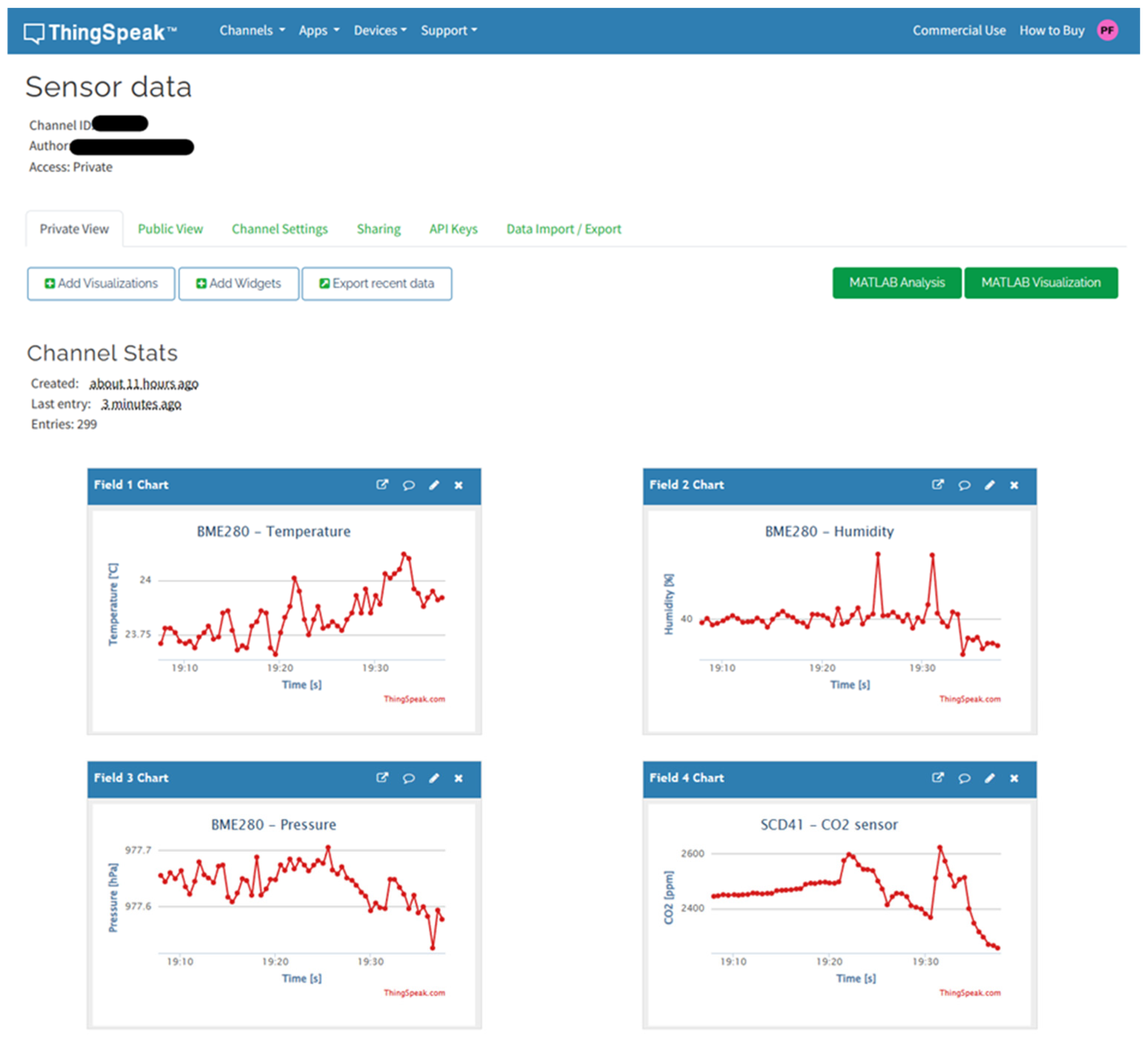Open Field 1 Chart in new window
The height and width of the screenshot is (1039, 1148).
click(382, 485)
